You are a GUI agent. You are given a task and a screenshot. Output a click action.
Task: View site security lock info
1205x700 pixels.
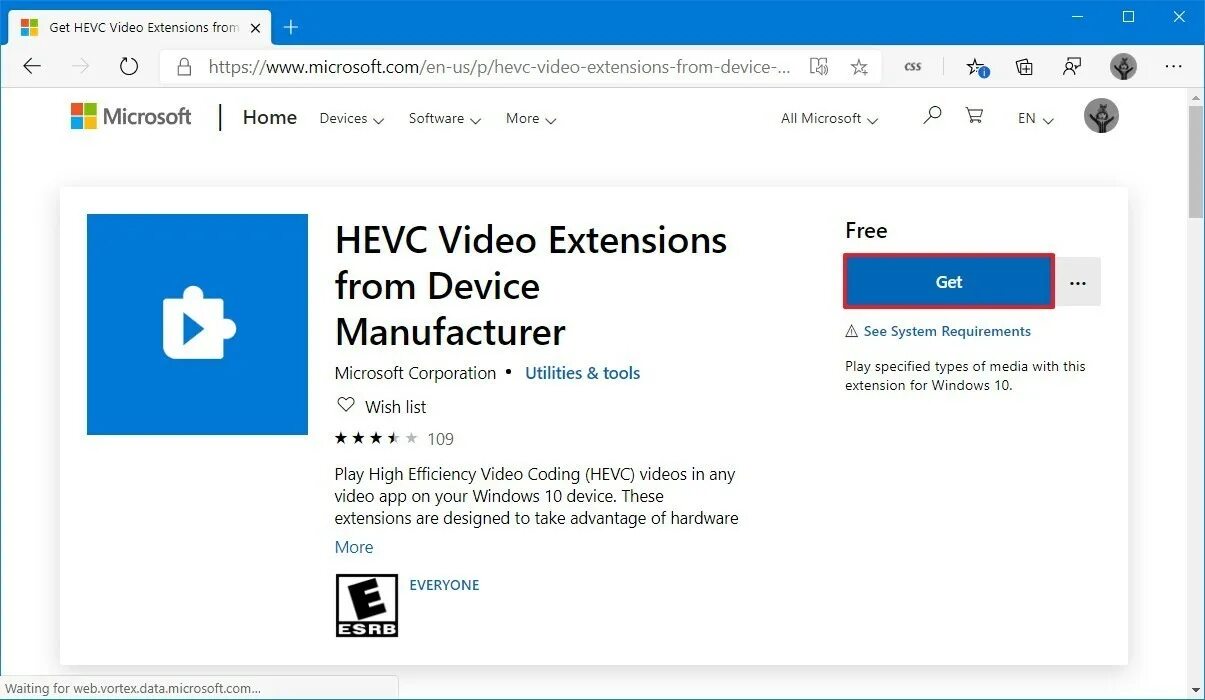tap(183, 67)
